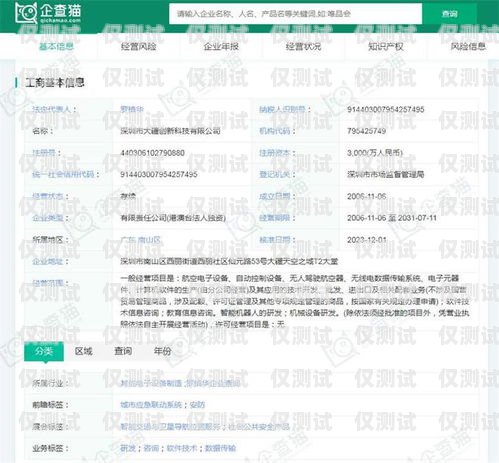
Task: Click the 经营范围 label
Action: pos(48,283)
